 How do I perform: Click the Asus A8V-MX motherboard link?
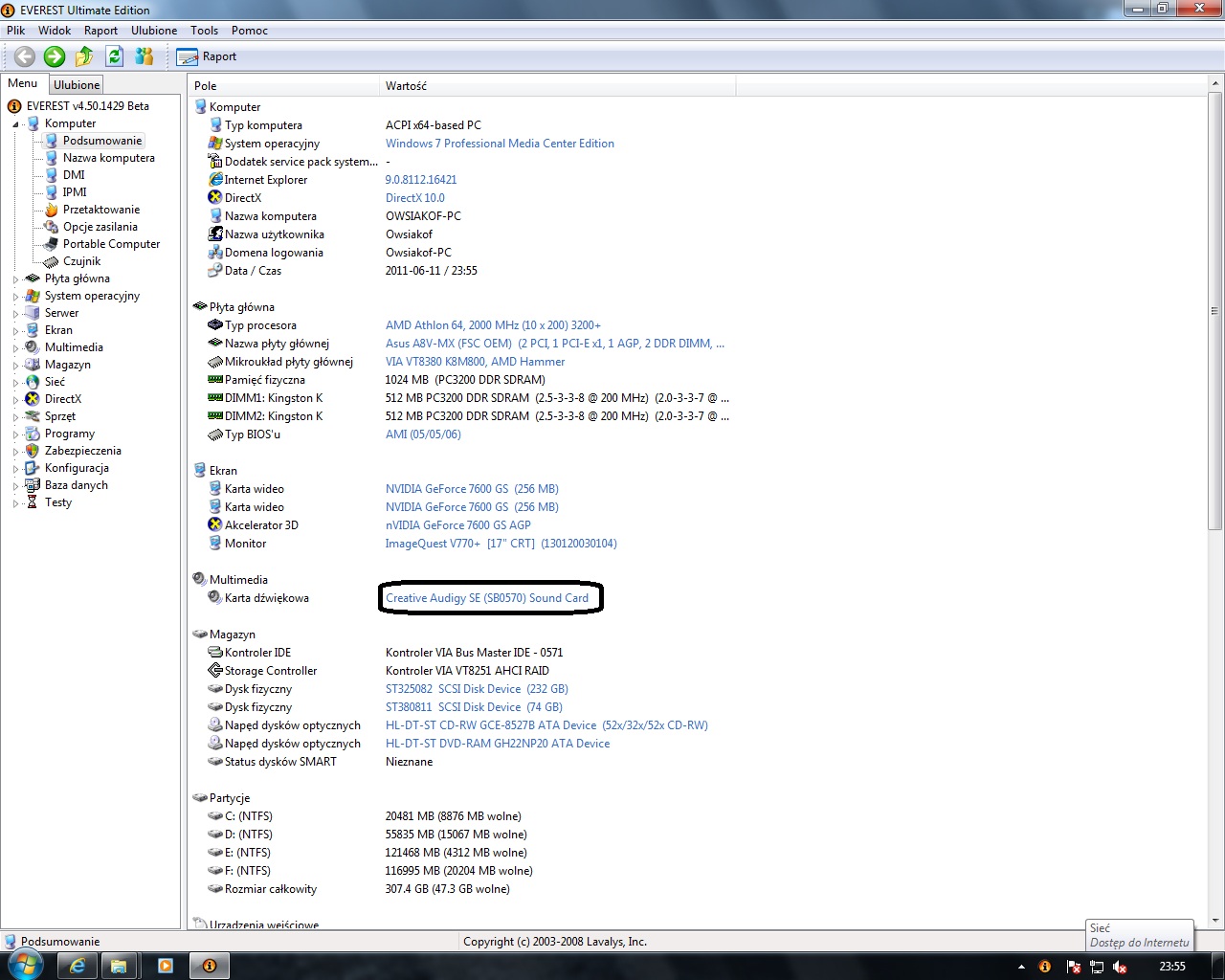(555, 344)
